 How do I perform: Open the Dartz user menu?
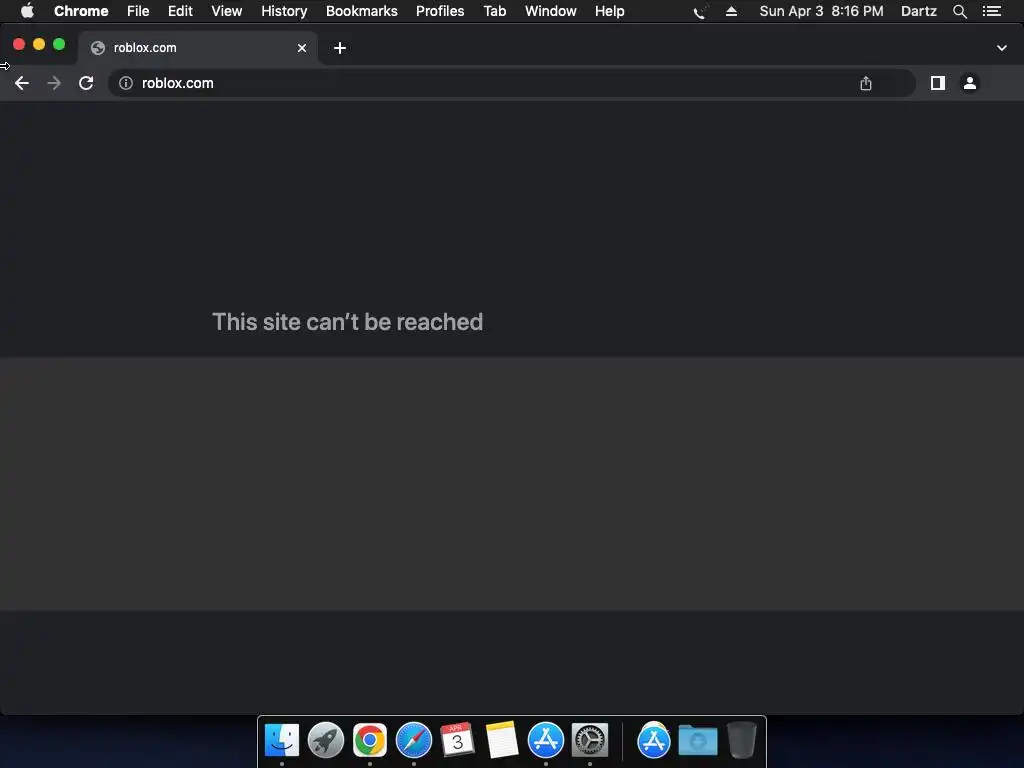(919, 11)
